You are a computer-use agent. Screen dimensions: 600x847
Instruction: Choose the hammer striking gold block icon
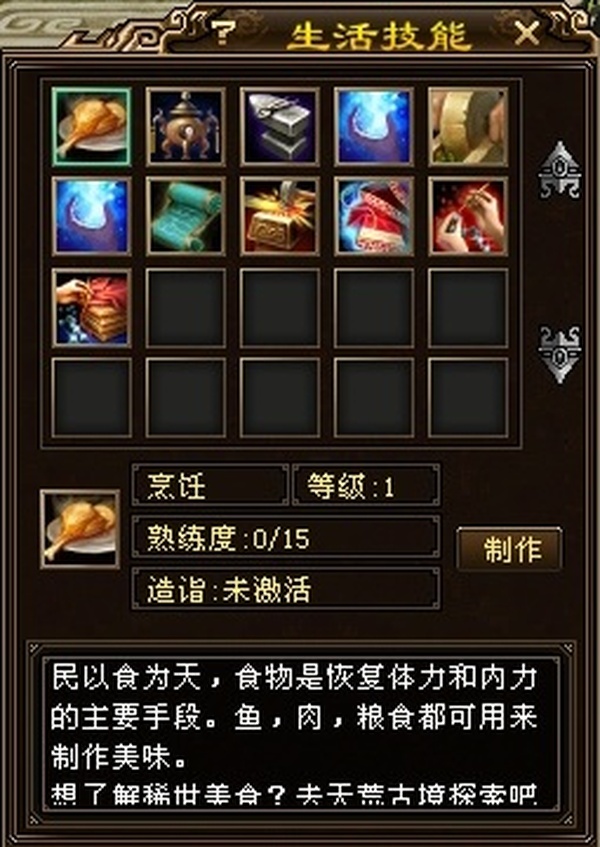coord(280,216)
